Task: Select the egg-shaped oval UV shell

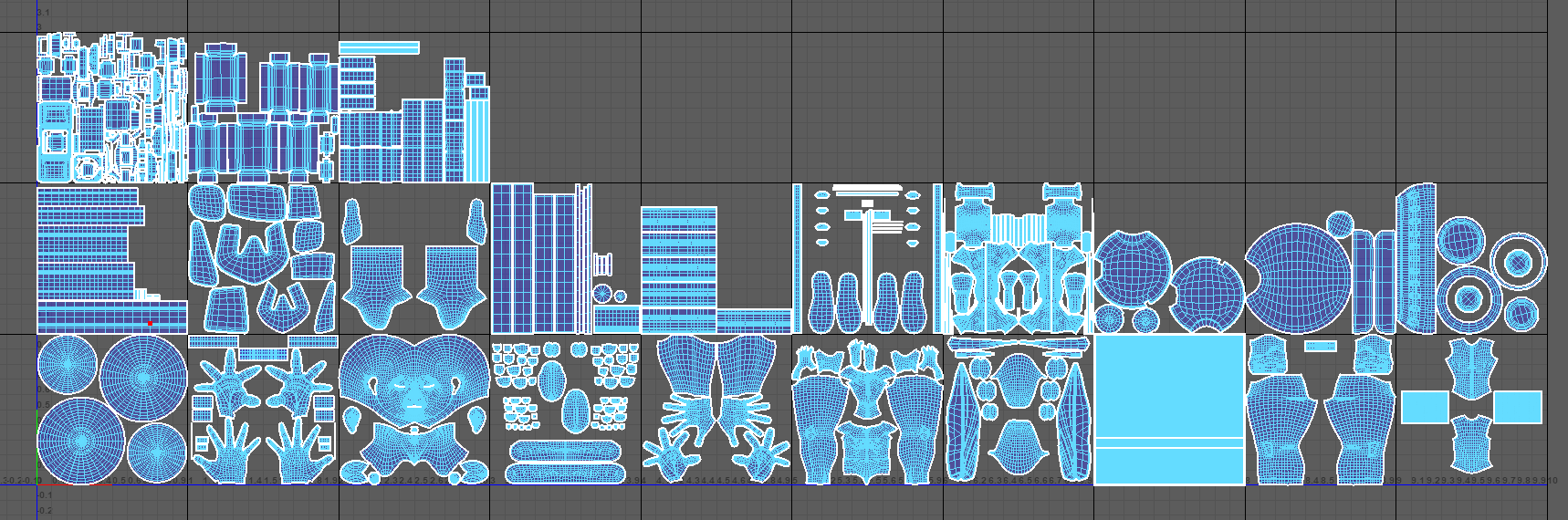Action: pos(574,410)
